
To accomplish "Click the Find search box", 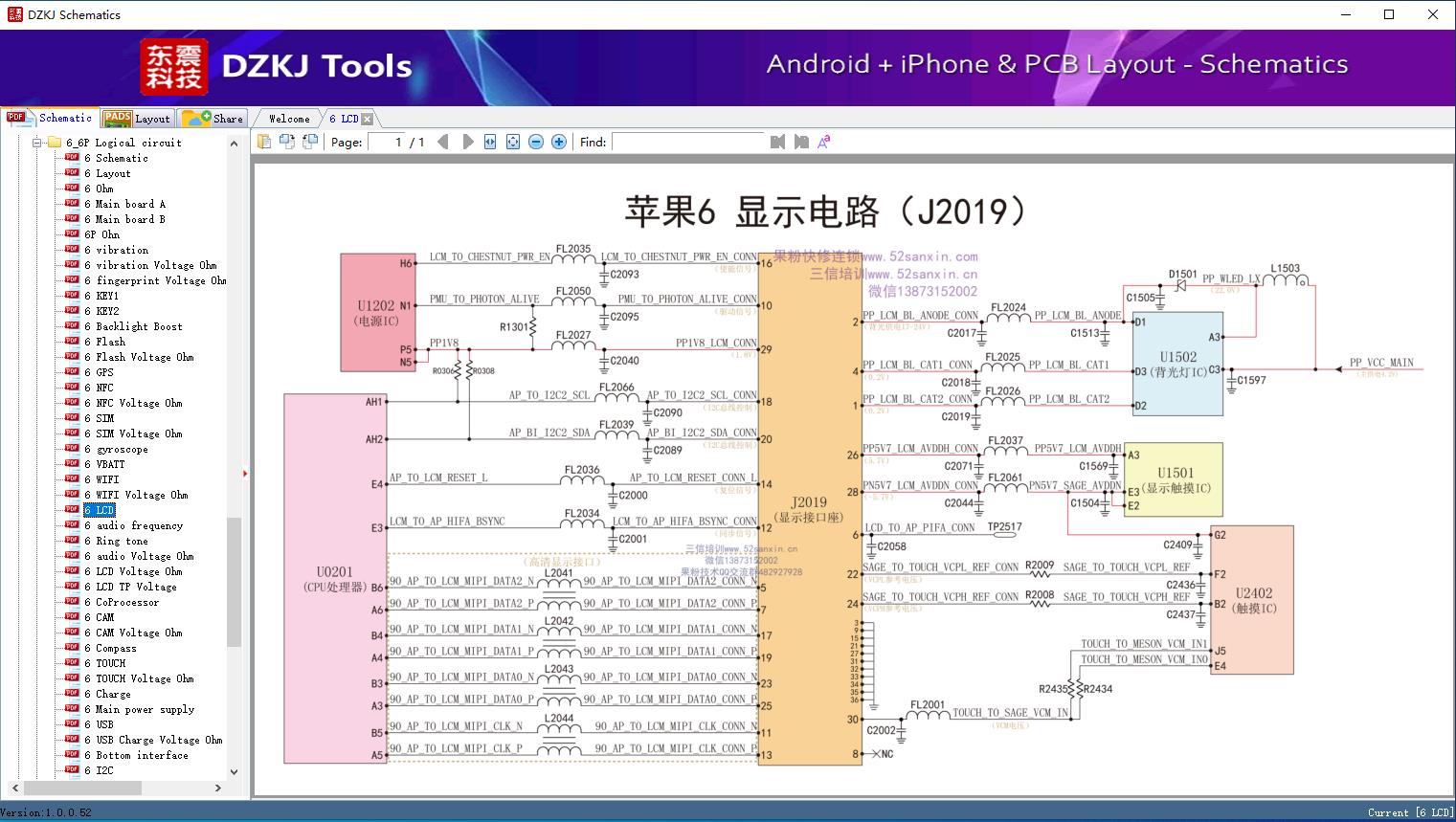I will (x=688, y=142).
